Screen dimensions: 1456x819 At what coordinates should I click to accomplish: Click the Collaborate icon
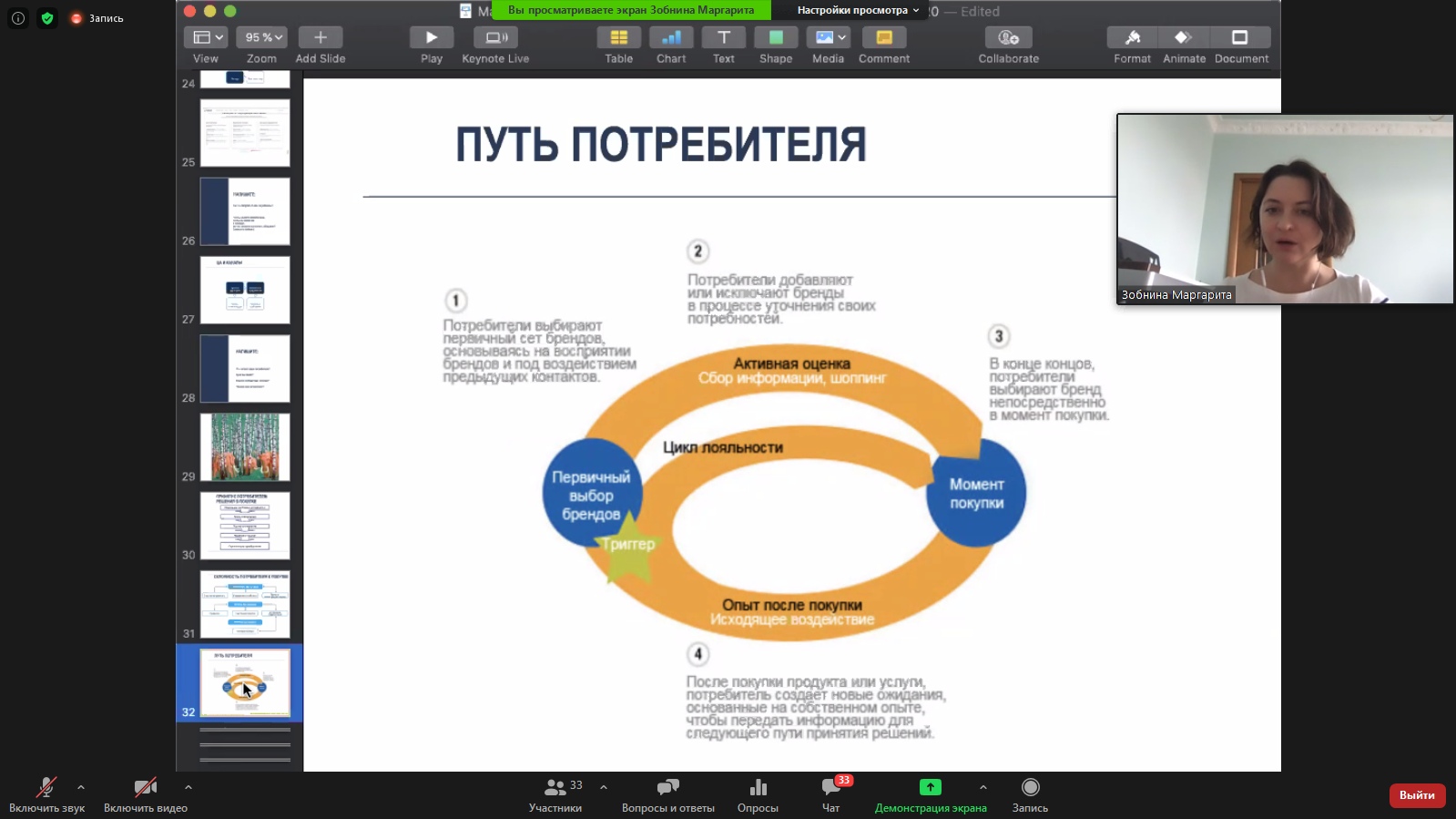[x=1008, y=37]
